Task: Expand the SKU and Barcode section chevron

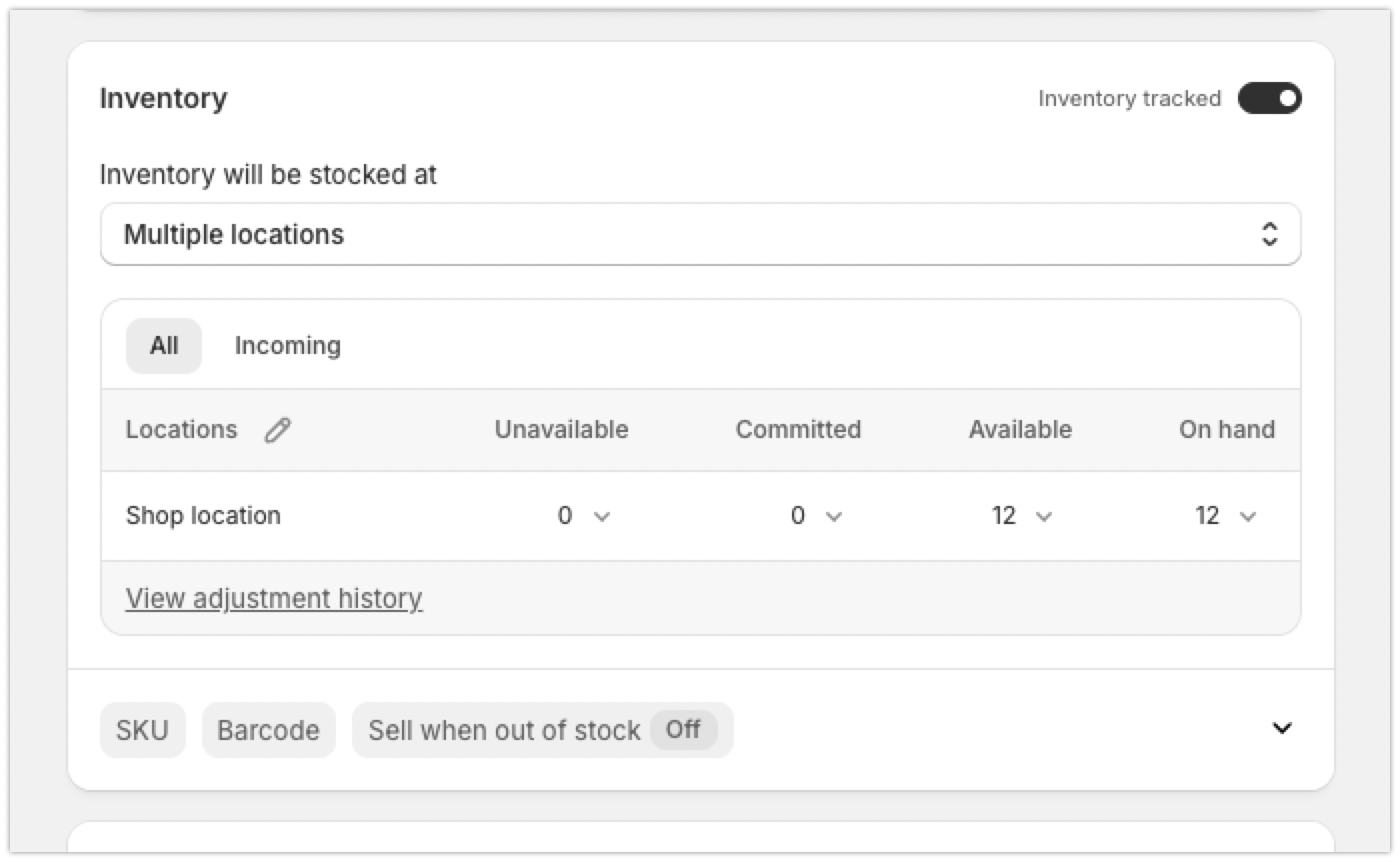Action: pyautogui.click(x=1281, y=728)
